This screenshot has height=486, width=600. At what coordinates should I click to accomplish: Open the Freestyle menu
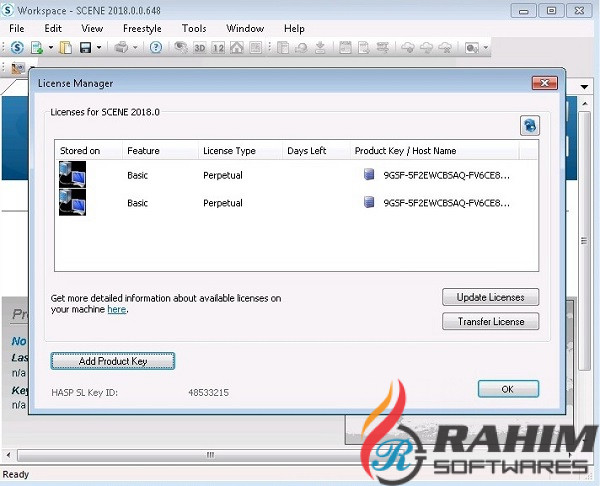click(142, 29)
